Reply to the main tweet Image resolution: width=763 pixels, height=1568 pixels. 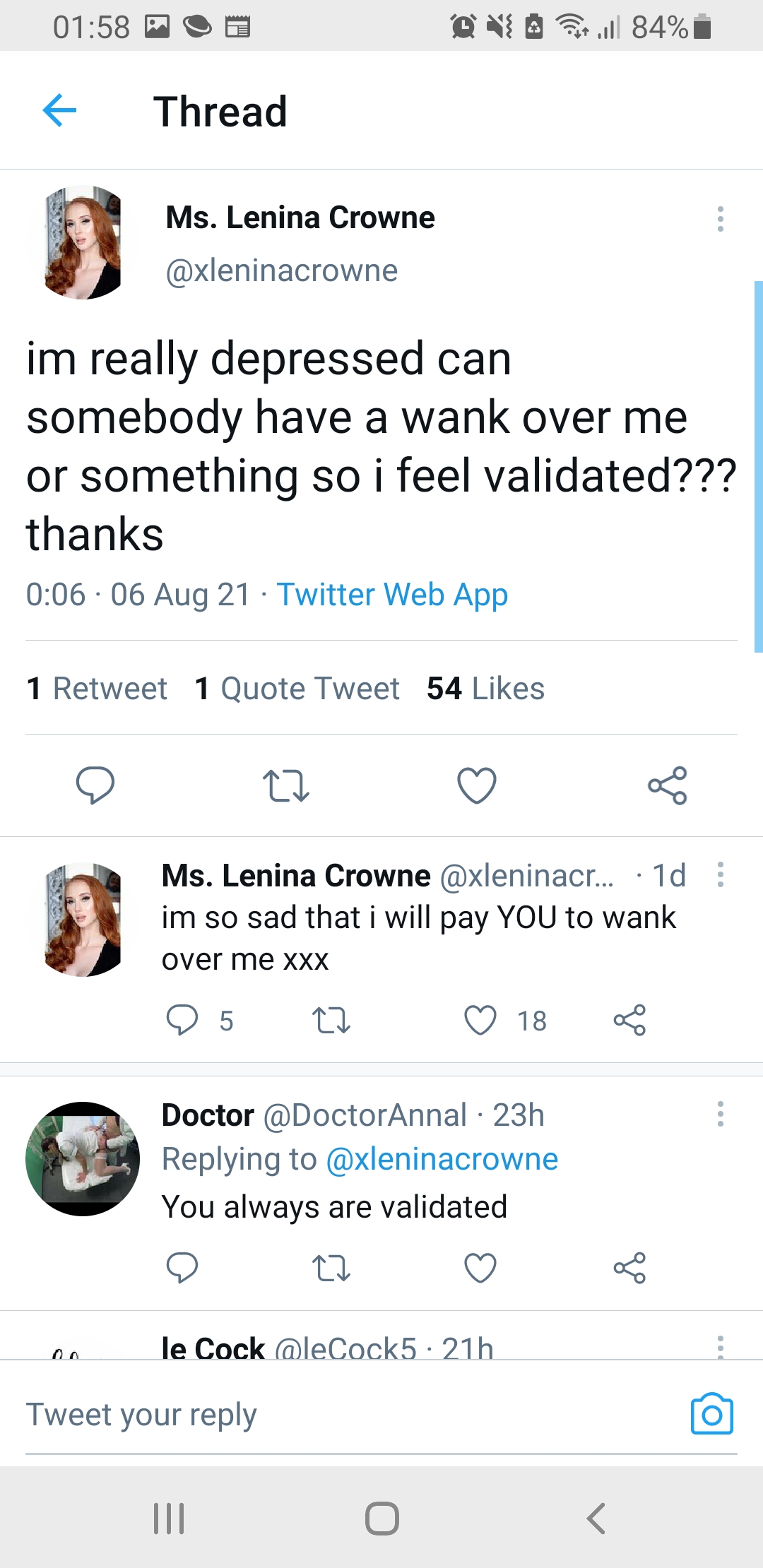(95, 785)
